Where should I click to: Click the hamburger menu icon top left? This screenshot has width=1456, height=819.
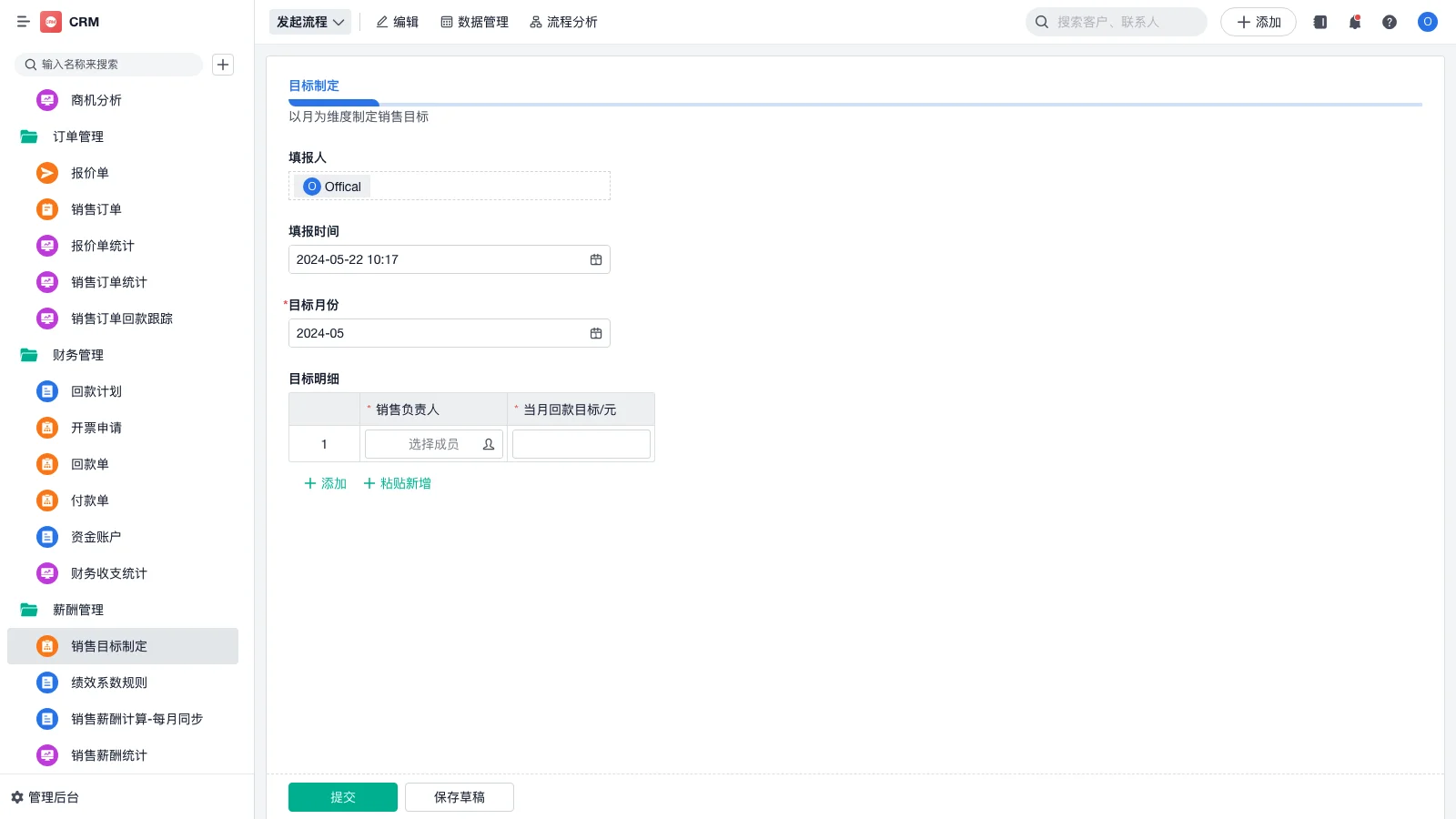24,22
